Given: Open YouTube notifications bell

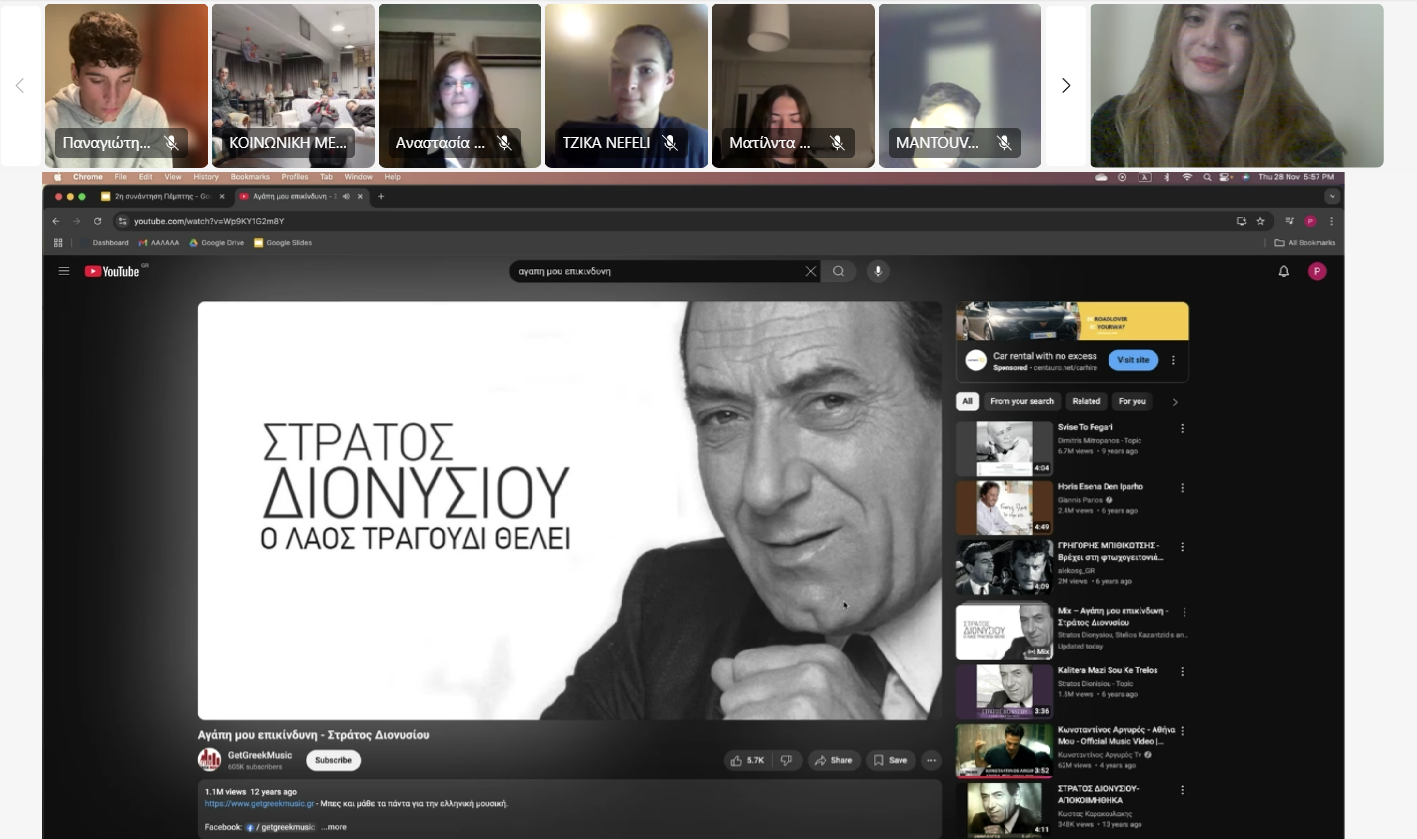Looking at the screenshot, I should (1284, 271).
